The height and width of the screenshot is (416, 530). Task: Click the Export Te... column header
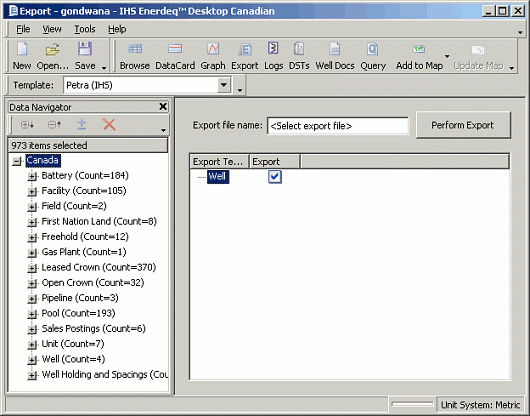point(219,162)
